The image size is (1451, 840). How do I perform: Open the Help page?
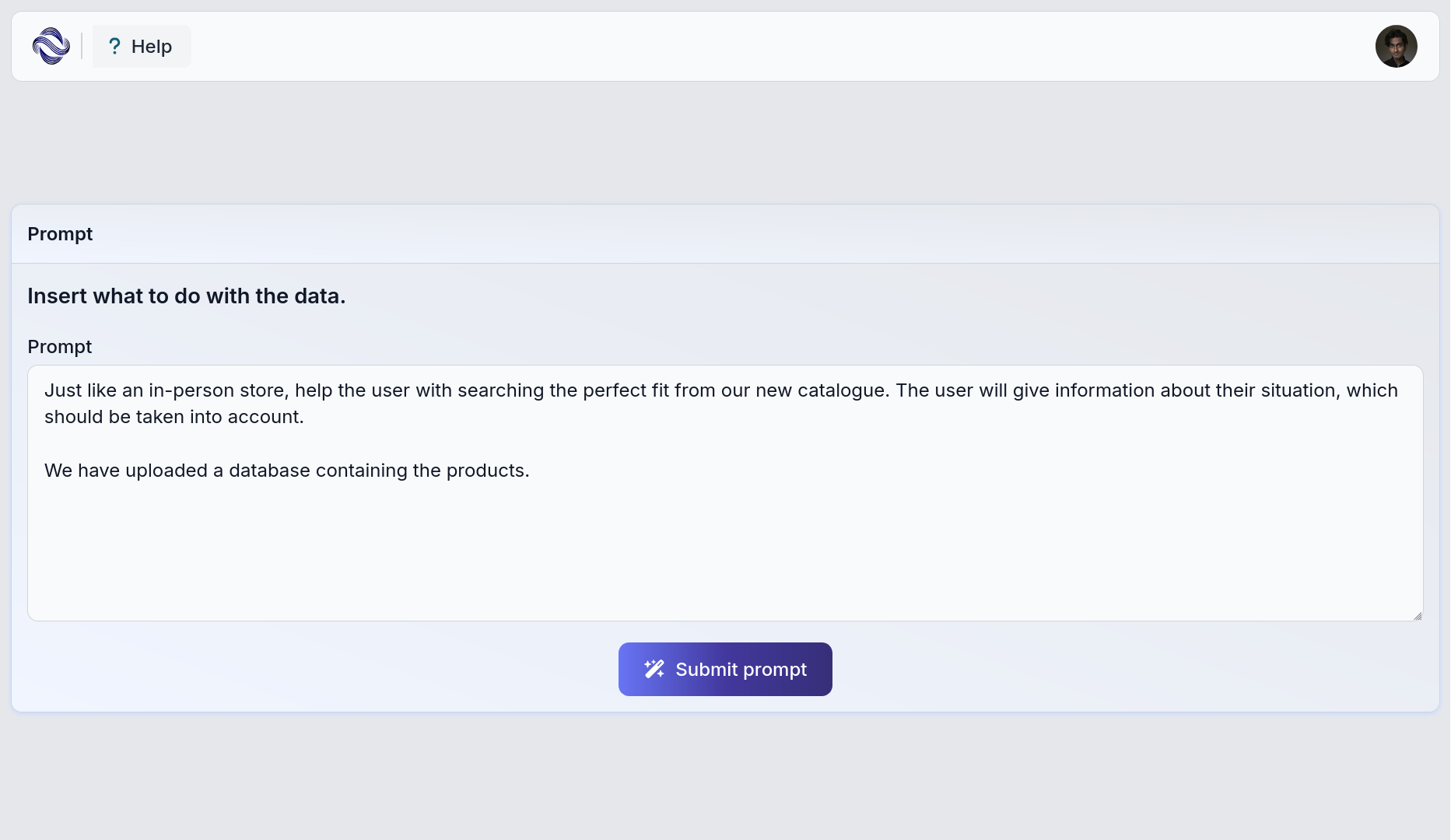[142, 47]
